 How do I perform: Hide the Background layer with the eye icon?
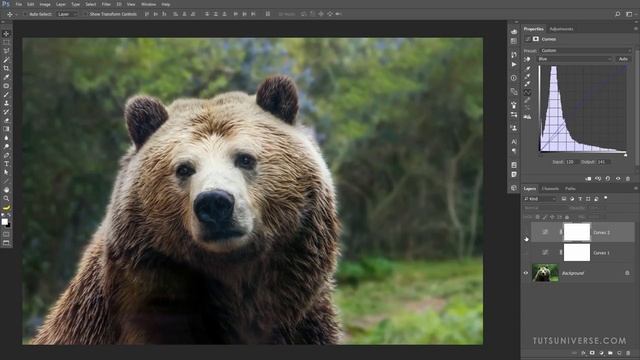[x=526, y=273]
